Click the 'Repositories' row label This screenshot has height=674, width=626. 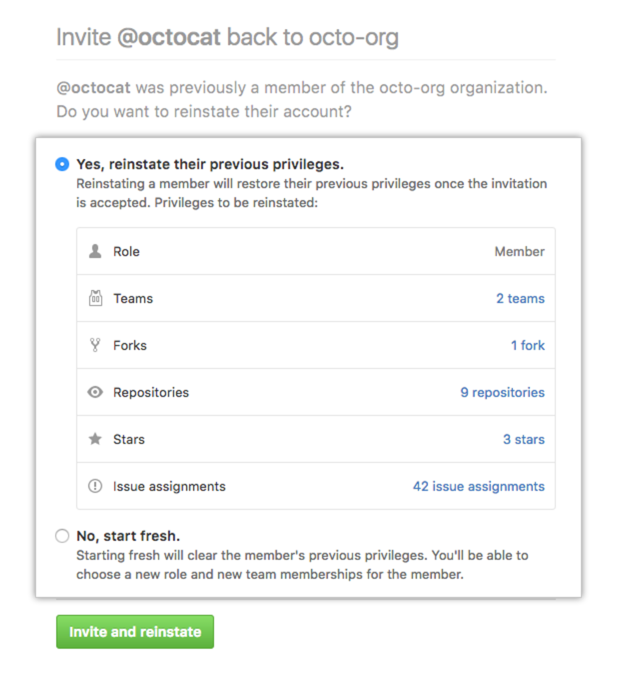coord(150,392)
